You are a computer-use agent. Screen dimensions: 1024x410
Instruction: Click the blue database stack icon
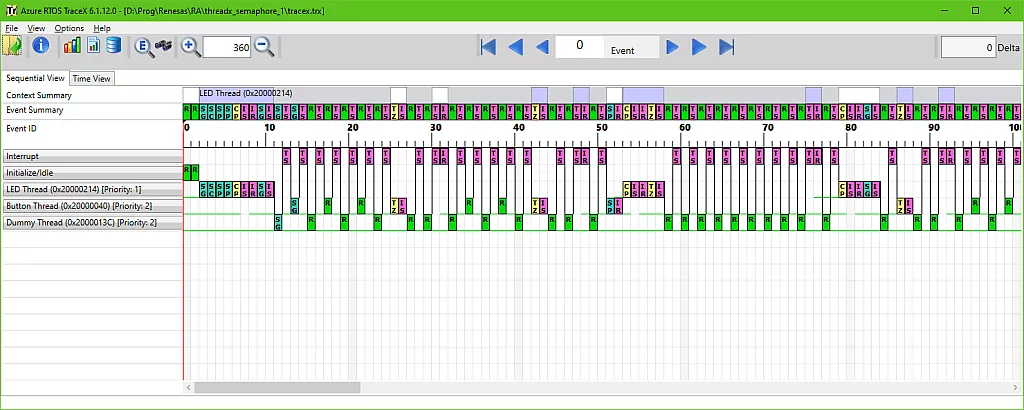[113, 46]
